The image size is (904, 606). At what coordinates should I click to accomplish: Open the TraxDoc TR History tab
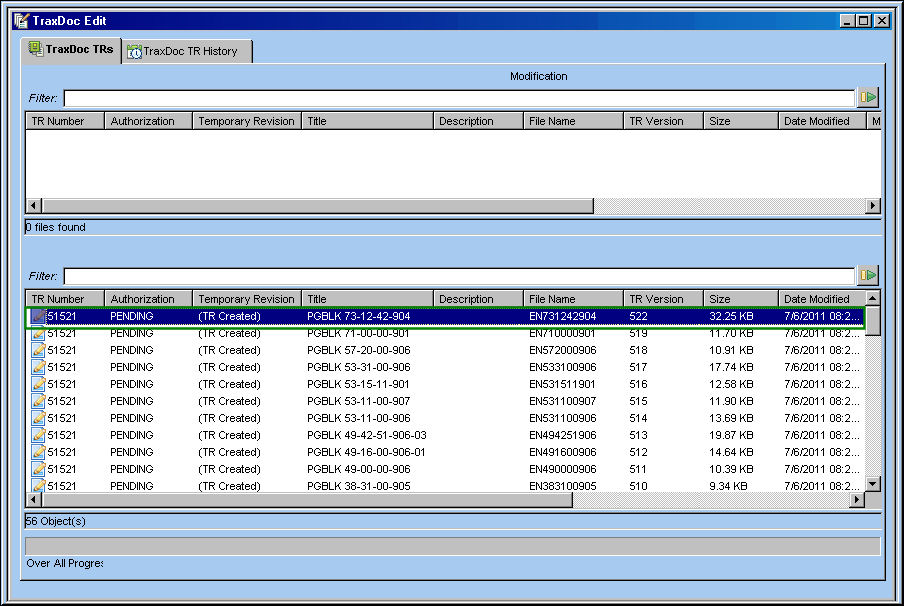point(187,51)
